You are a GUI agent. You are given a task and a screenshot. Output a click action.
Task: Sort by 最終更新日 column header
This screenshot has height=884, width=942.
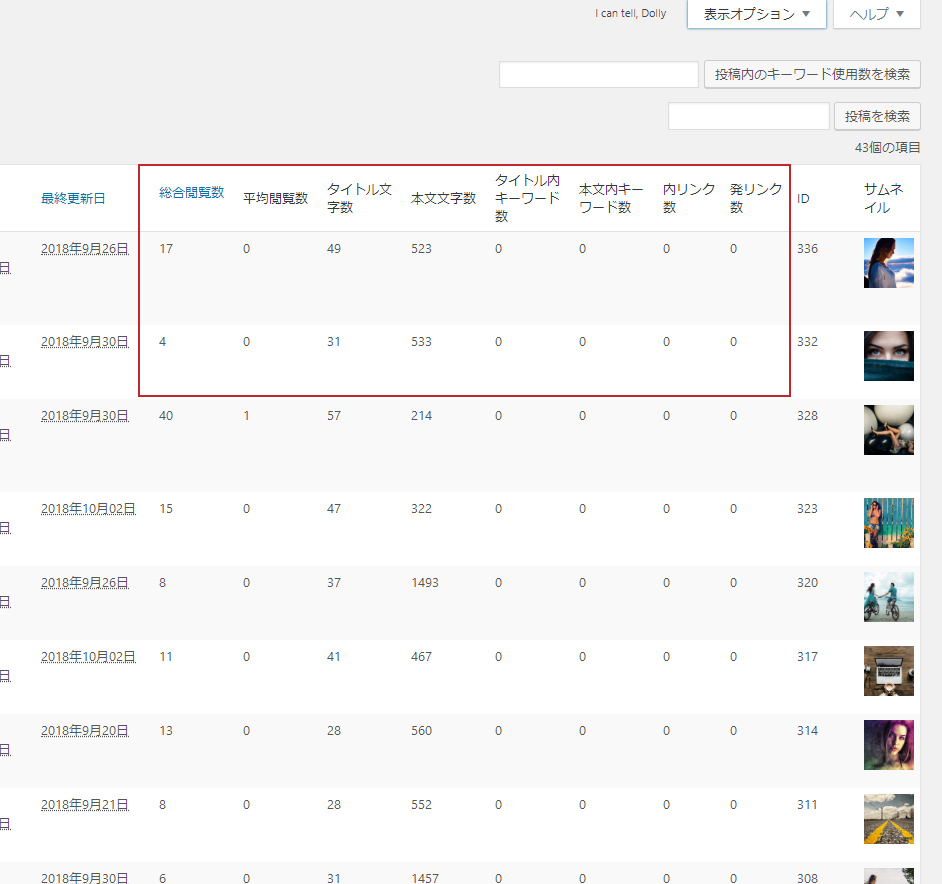pos(73,198)
